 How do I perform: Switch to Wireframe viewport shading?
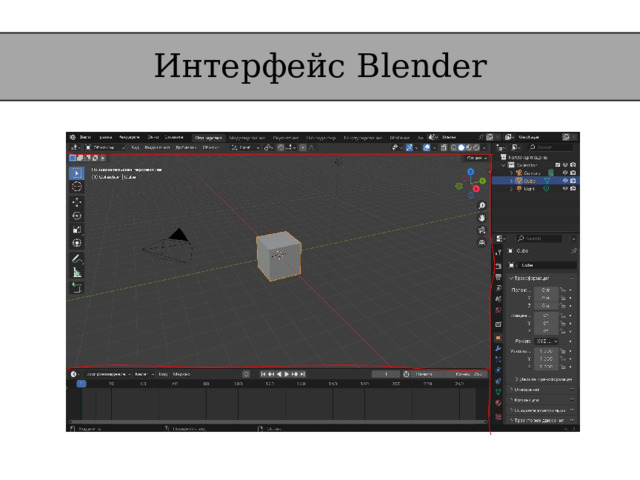453,147
